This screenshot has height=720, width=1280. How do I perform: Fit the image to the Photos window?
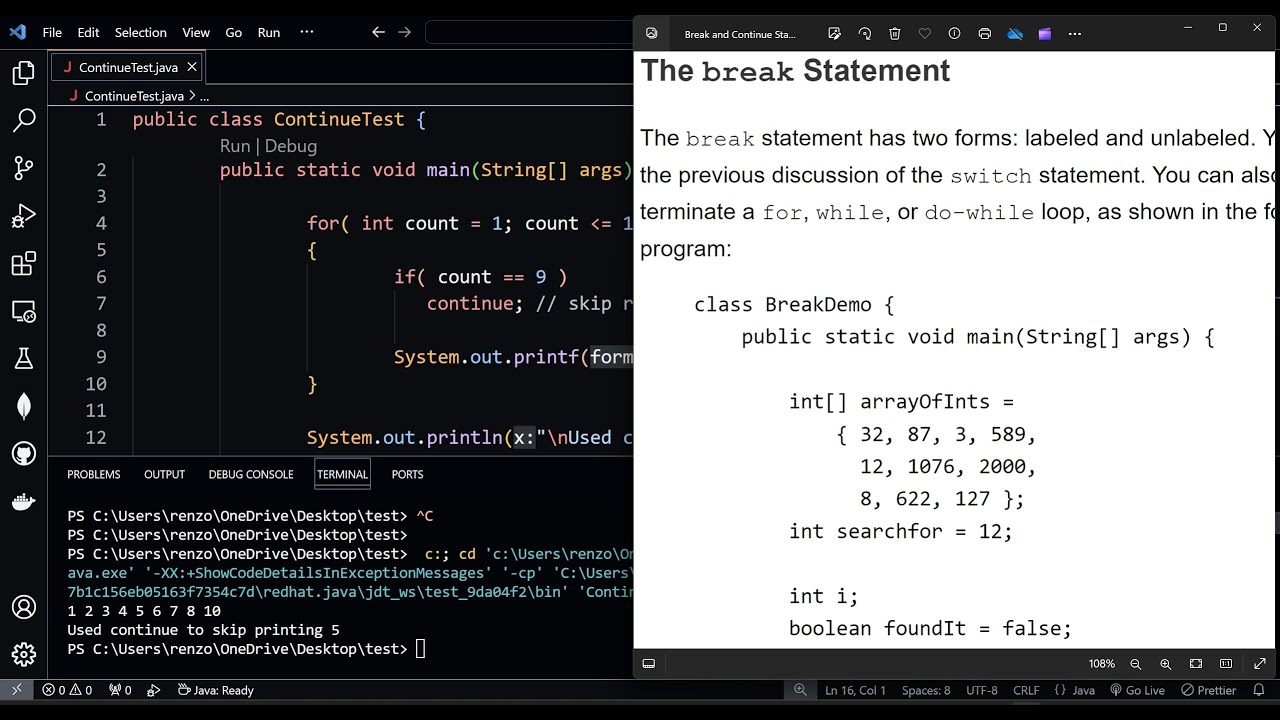pyautogui.click(x=1196, y=664)
